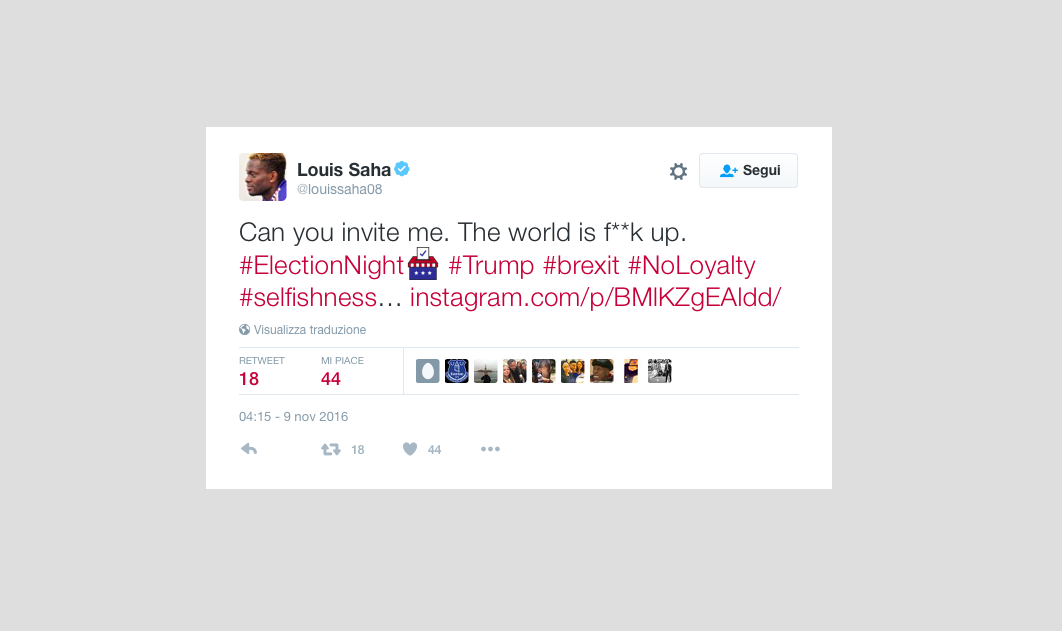Open the three-dot more options menu
This screenshot has width=1062, height=631.
[x=490, y=449]
